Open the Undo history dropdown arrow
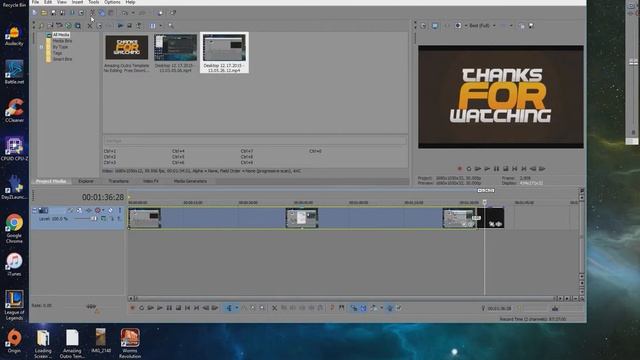Screen dimensions: 640x360 [x=133, y=13]
